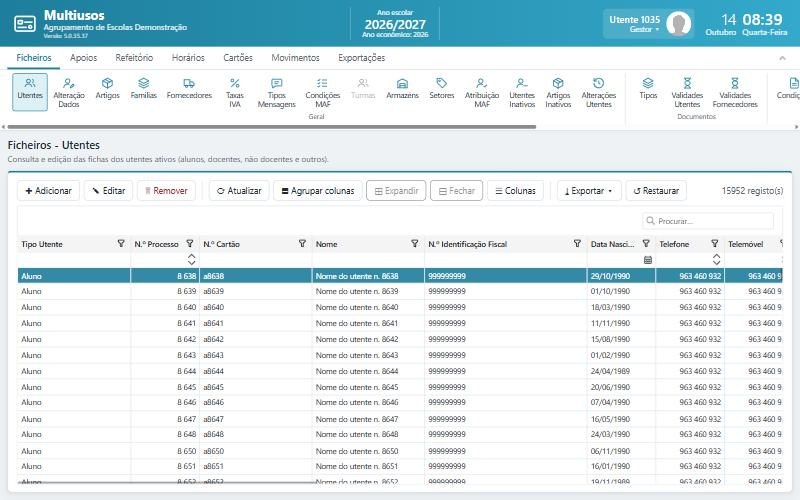Click the Expandir button
Viewport: 800px width, 500px height.
396,191
